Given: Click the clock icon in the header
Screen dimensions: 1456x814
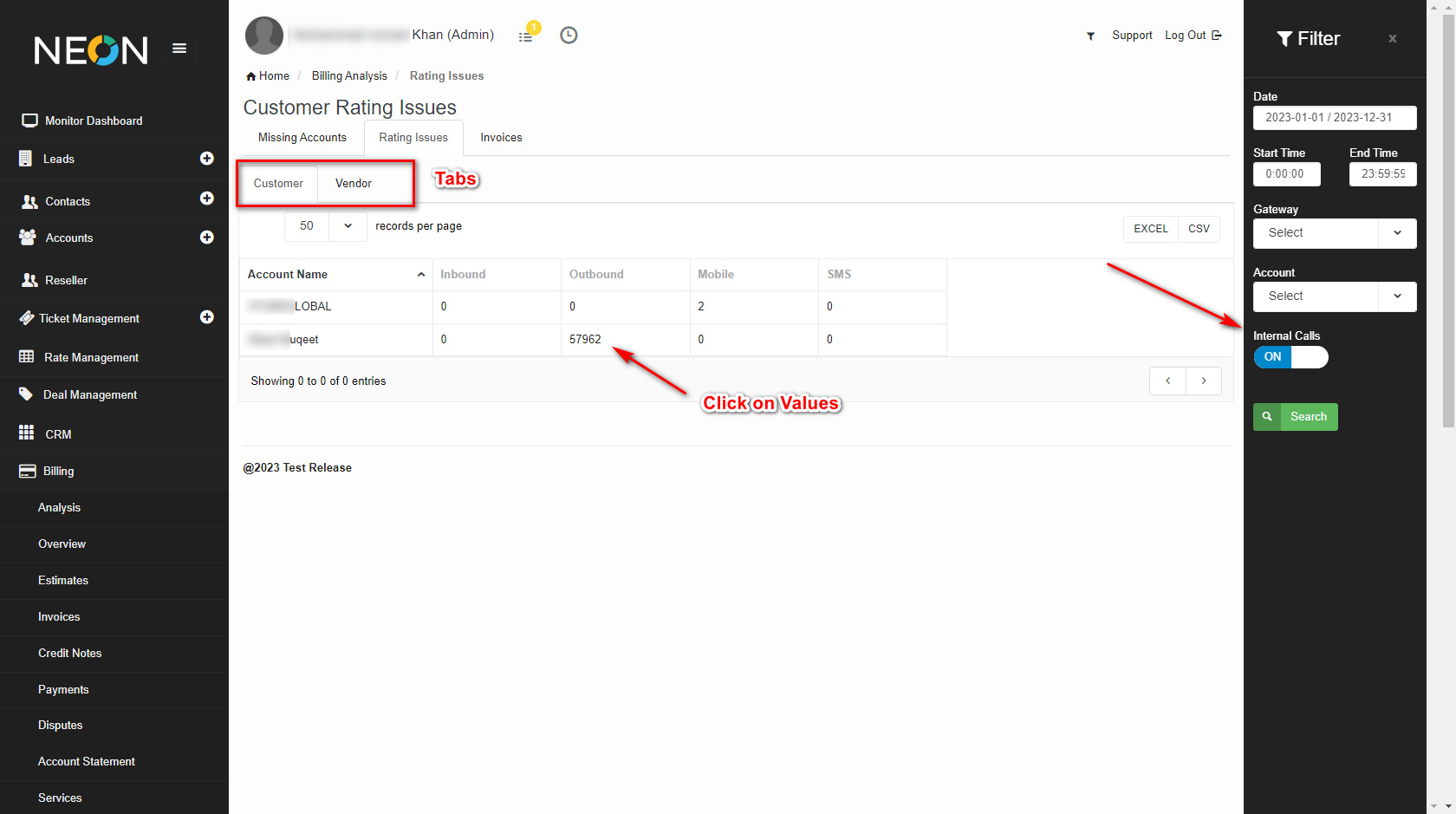Looking at the screenshot, I should click(x=569, y=36).
